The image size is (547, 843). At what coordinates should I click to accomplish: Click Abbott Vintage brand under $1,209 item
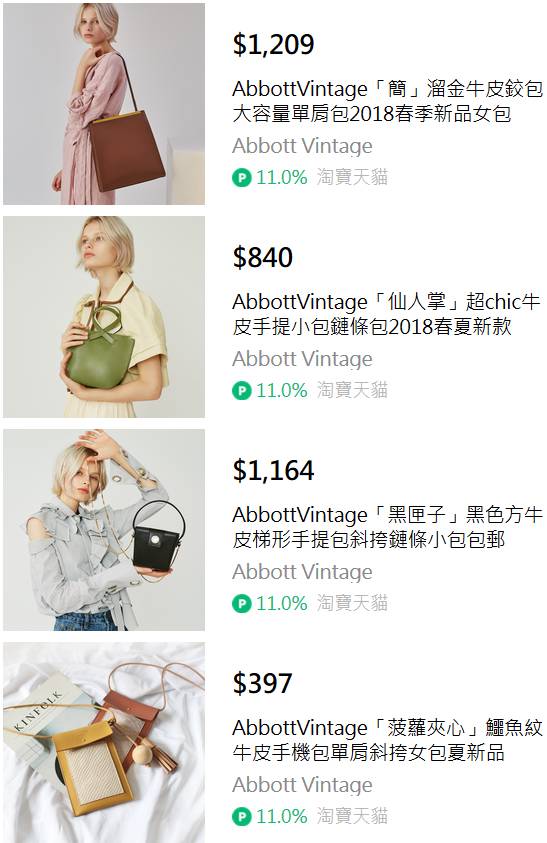pyautogui.click(x=302, y=146)
